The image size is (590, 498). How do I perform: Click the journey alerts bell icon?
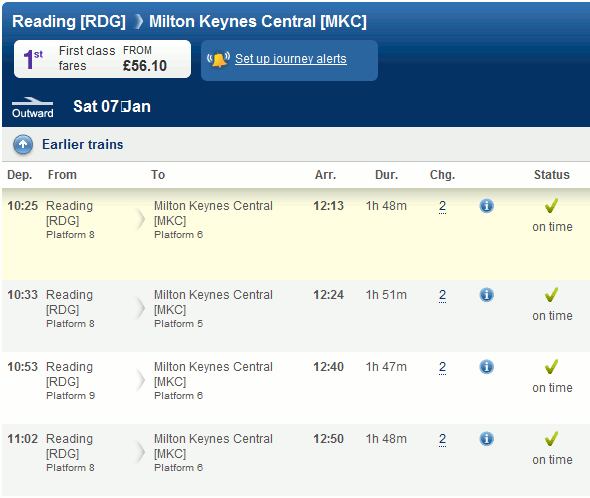coord(218,59)
